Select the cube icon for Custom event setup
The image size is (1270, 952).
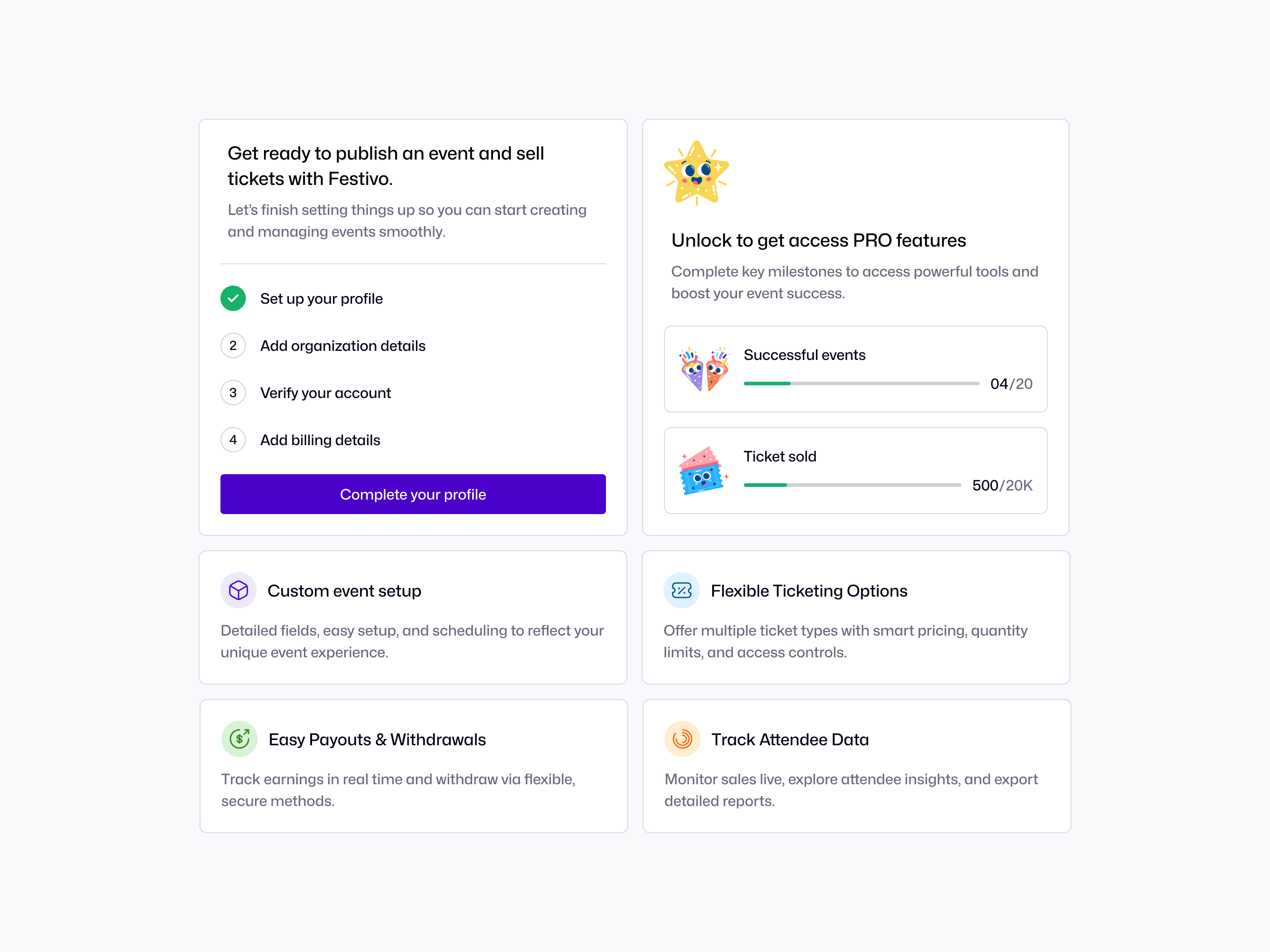238,590
